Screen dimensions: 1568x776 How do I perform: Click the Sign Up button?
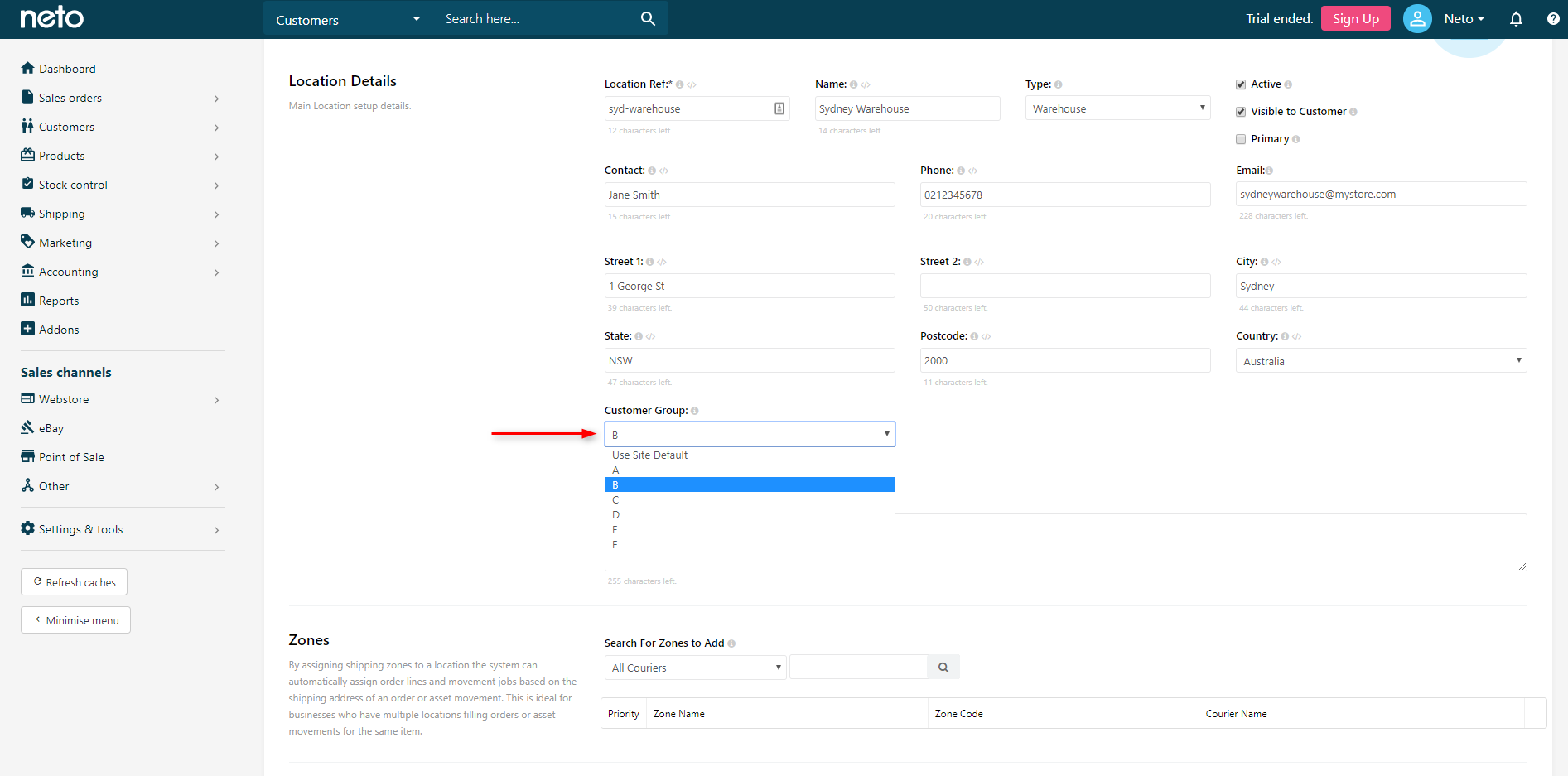tap(1355, 18)
